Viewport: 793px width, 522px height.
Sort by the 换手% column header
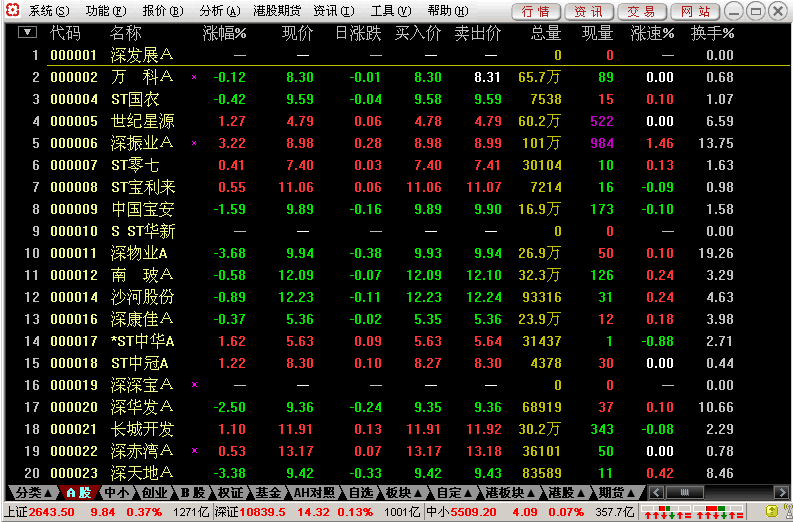(712, 33)
